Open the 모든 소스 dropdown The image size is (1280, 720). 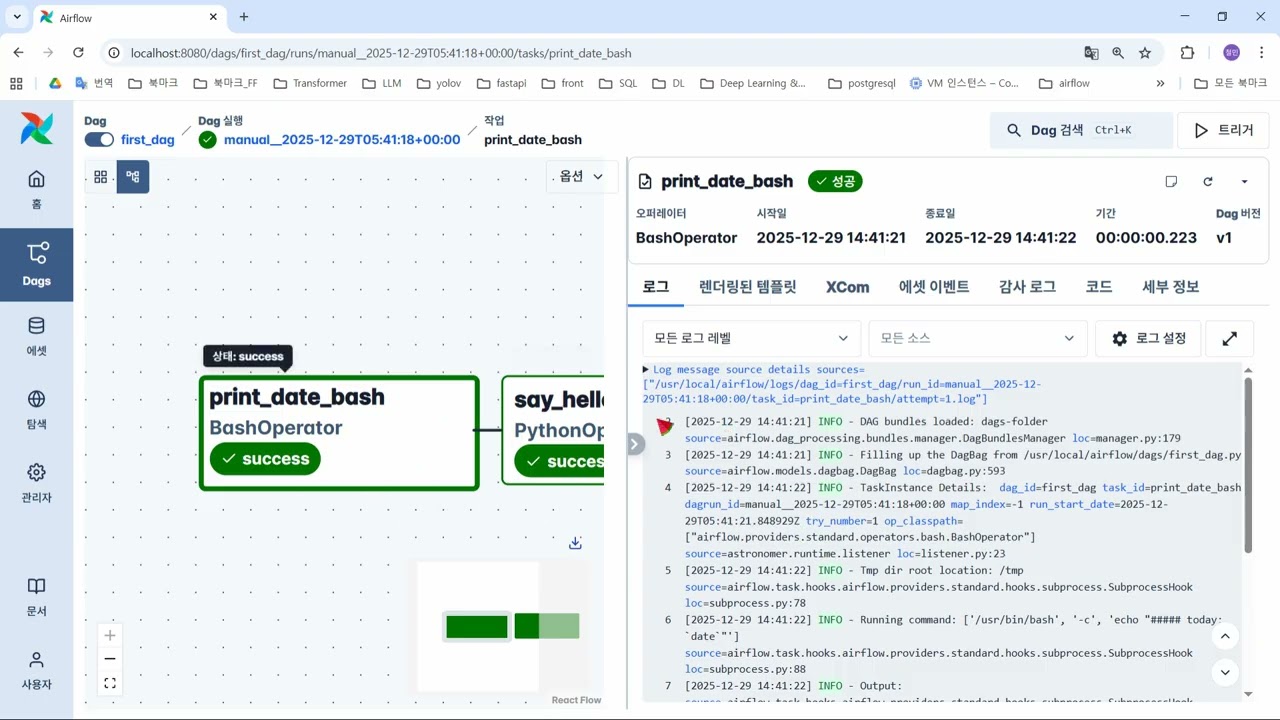tap(978, 338)
